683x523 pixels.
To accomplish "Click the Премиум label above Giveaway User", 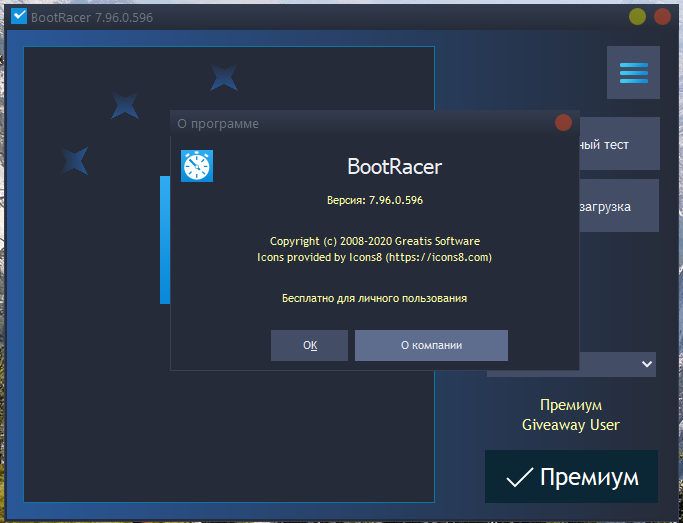I will pos(571,405).
